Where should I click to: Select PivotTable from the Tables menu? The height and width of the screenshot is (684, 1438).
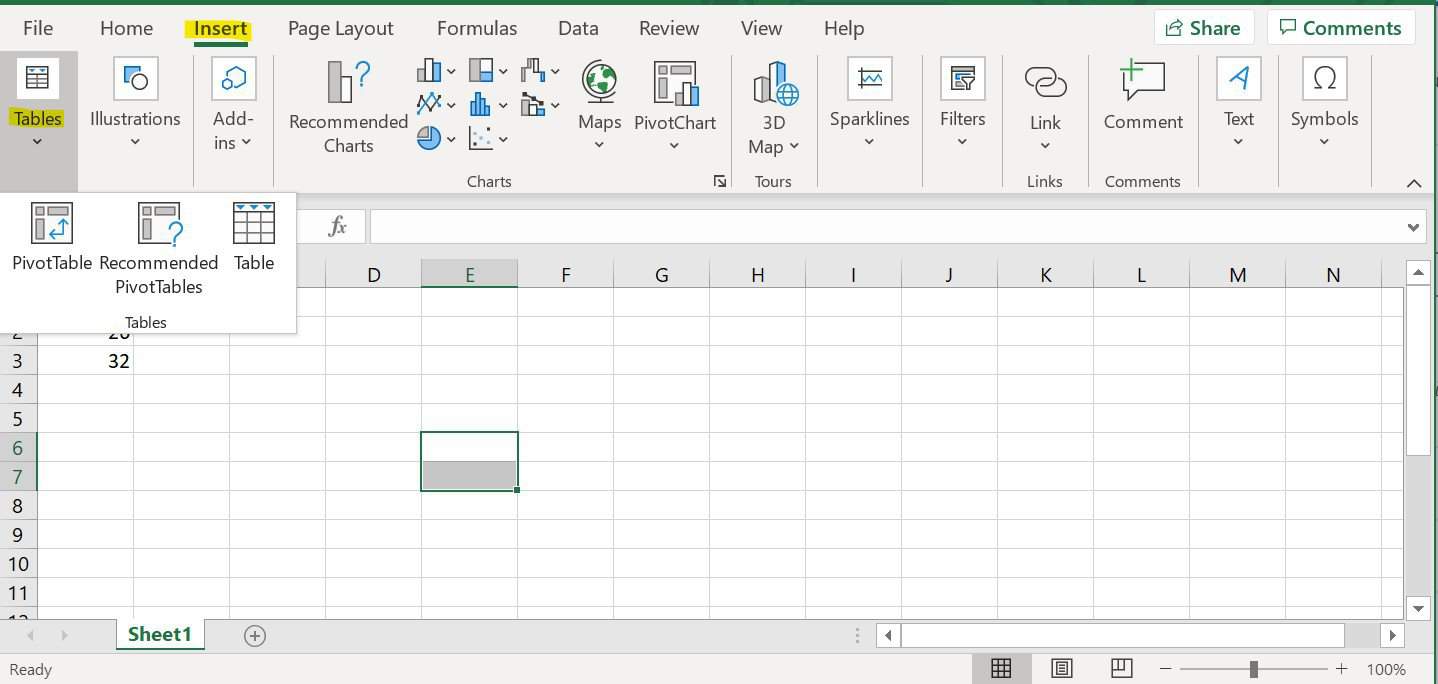coord(51,235)
